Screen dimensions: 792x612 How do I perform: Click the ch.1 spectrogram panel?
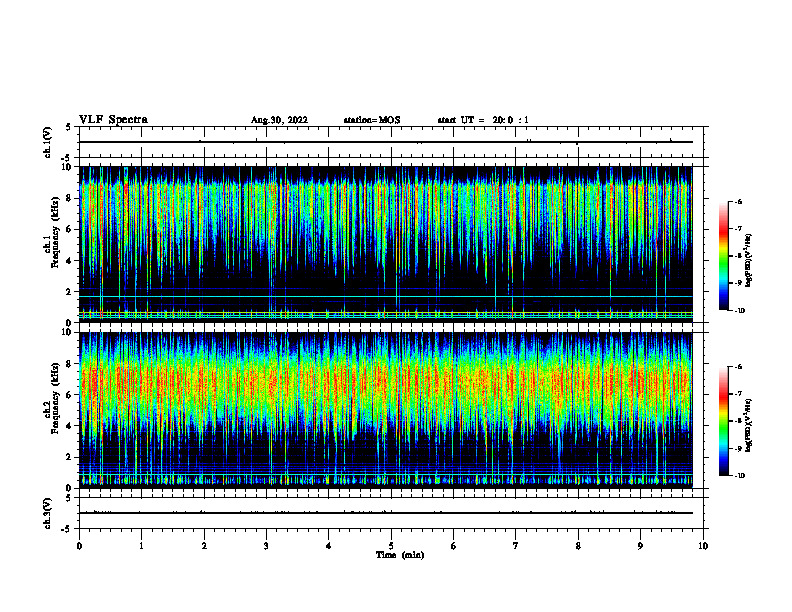(386, 244)
